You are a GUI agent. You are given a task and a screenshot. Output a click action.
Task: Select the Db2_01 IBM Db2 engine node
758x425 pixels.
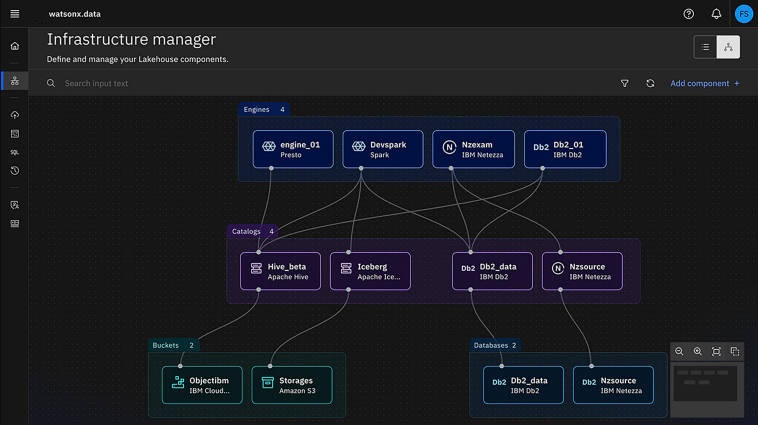coord(565,149)
